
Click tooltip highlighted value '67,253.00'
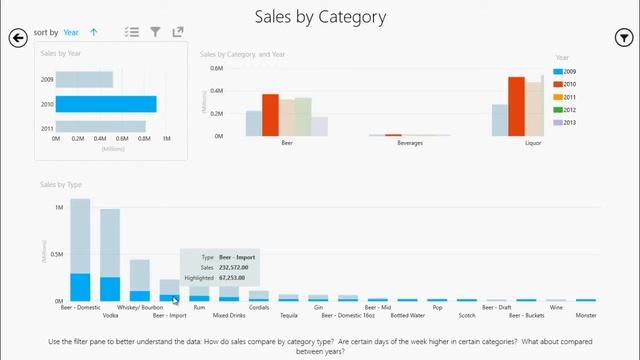coord(232,278)
